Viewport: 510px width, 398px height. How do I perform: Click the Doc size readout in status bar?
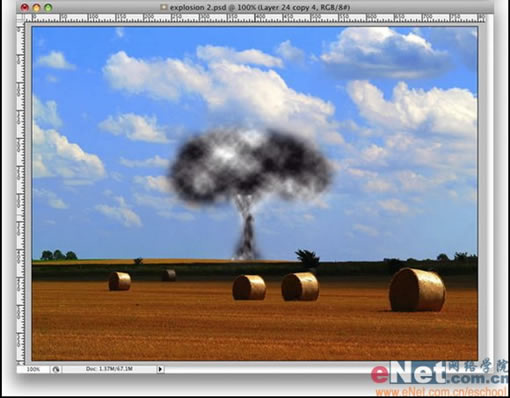109,369
